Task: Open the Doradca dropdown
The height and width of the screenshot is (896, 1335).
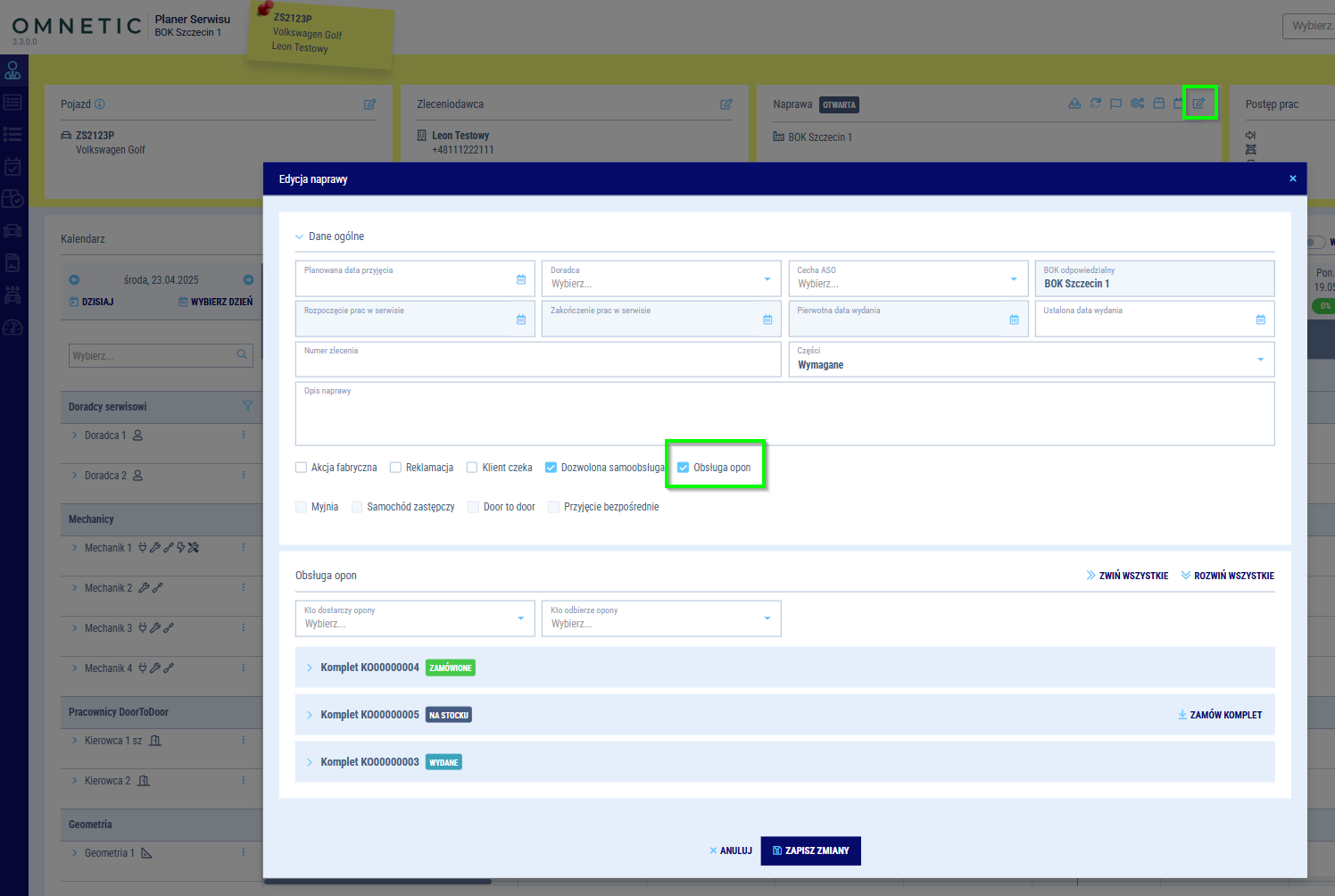Action: tap(660, 279)
